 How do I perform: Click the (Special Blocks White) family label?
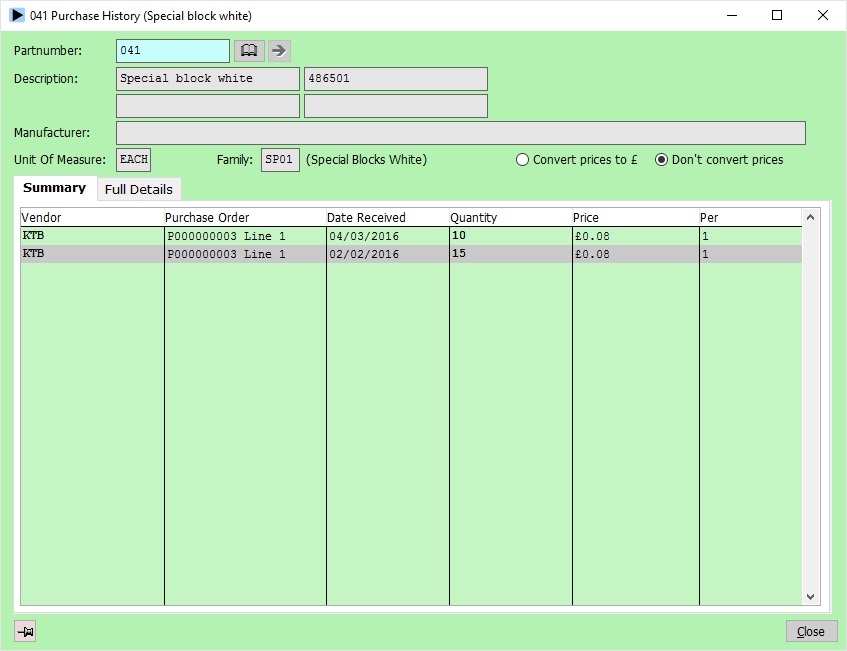pos(366,160)
